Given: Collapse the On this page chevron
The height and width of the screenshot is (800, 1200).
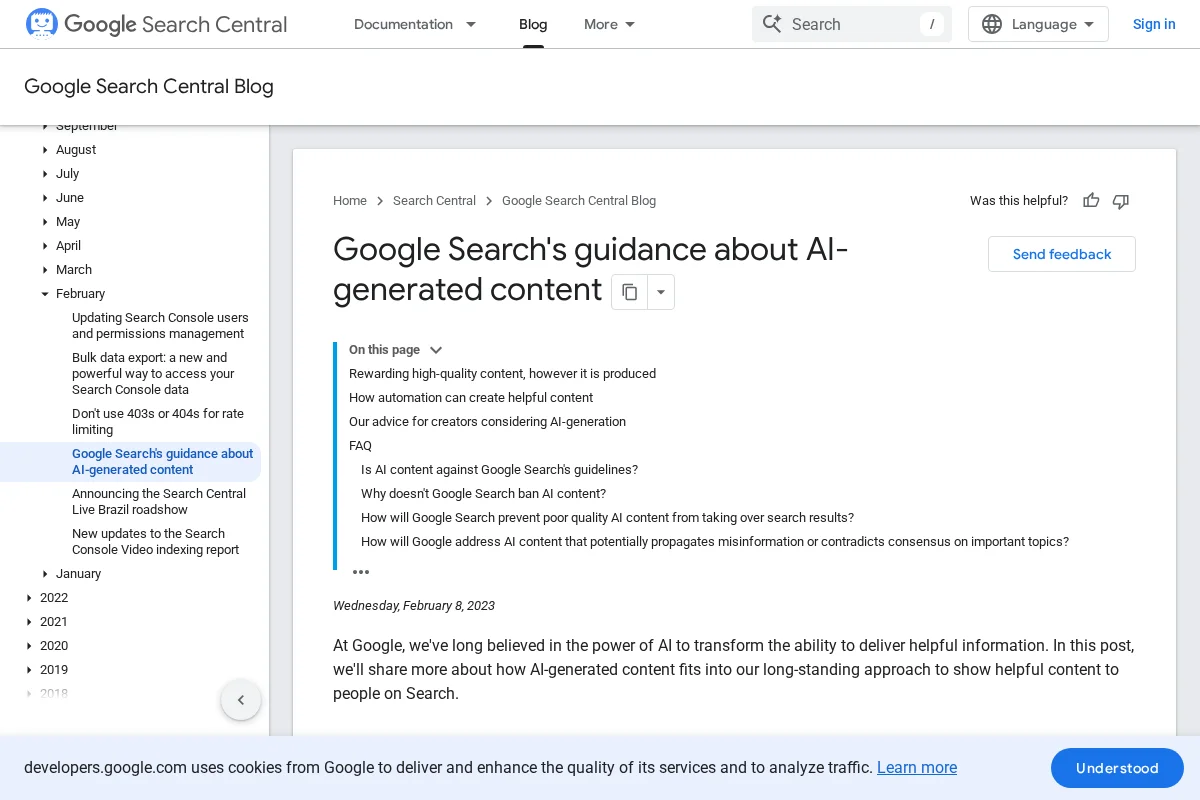Looking at the screenshot, I should coord(436,350).
